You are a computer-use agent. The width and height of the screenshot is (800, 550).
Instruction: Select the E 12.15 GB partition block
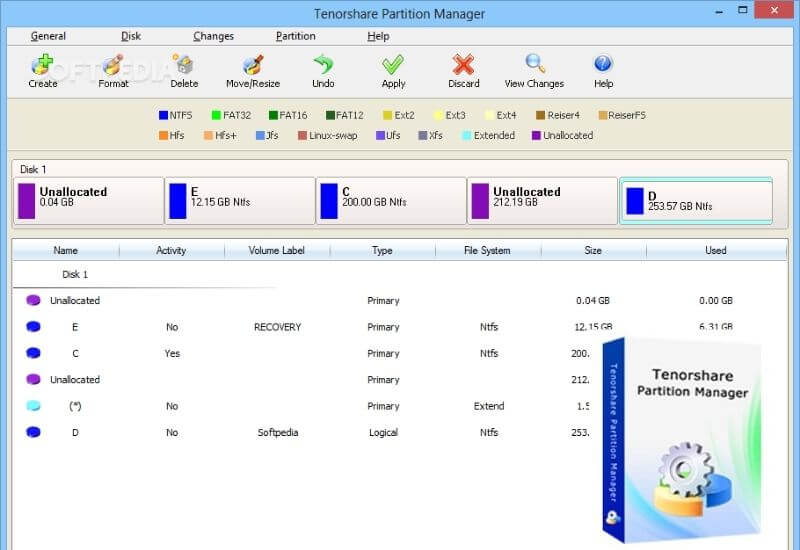tap(240, 201)
